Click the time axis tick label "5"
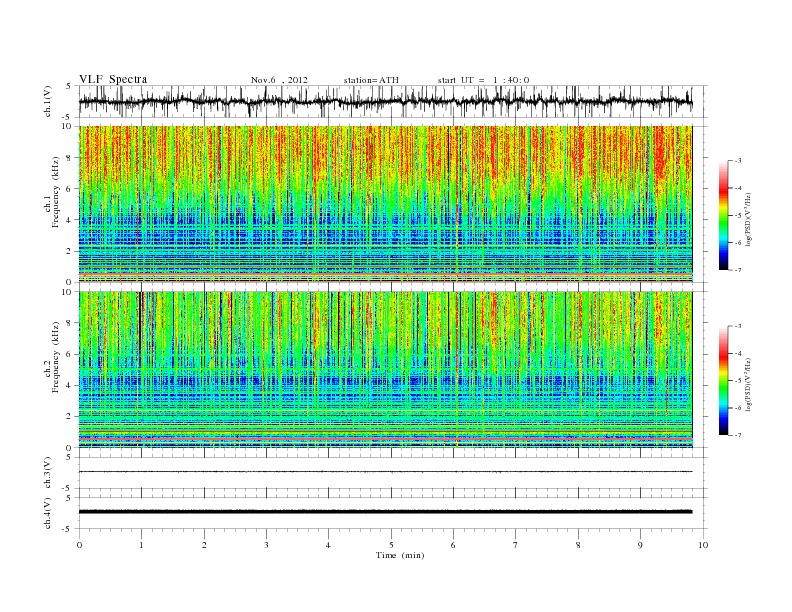 (391, 545)
